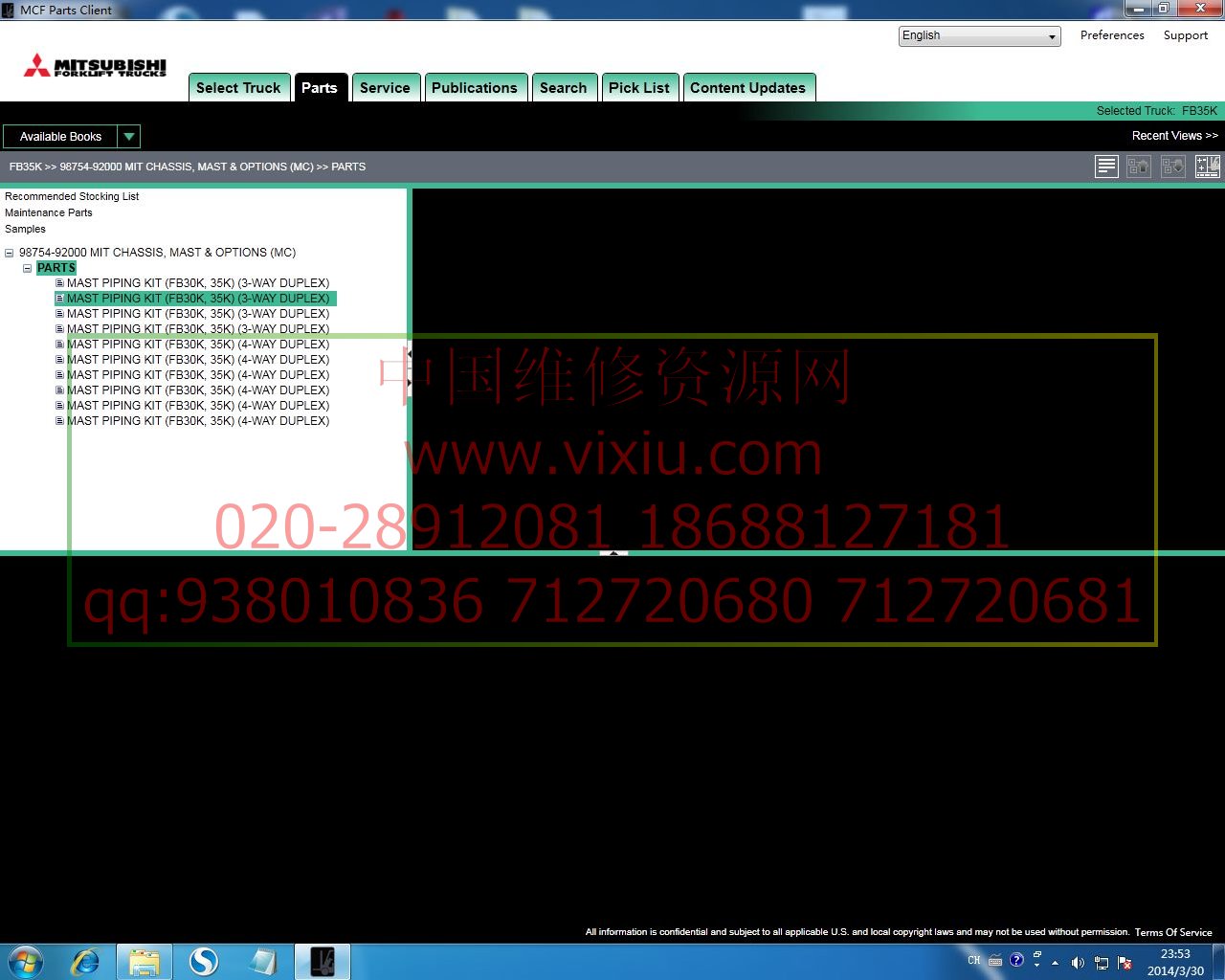Open the Available Books dropdown arrow
Image resolution: width=1225 pixels, height=980 pixels.
[x=129, y=137]
